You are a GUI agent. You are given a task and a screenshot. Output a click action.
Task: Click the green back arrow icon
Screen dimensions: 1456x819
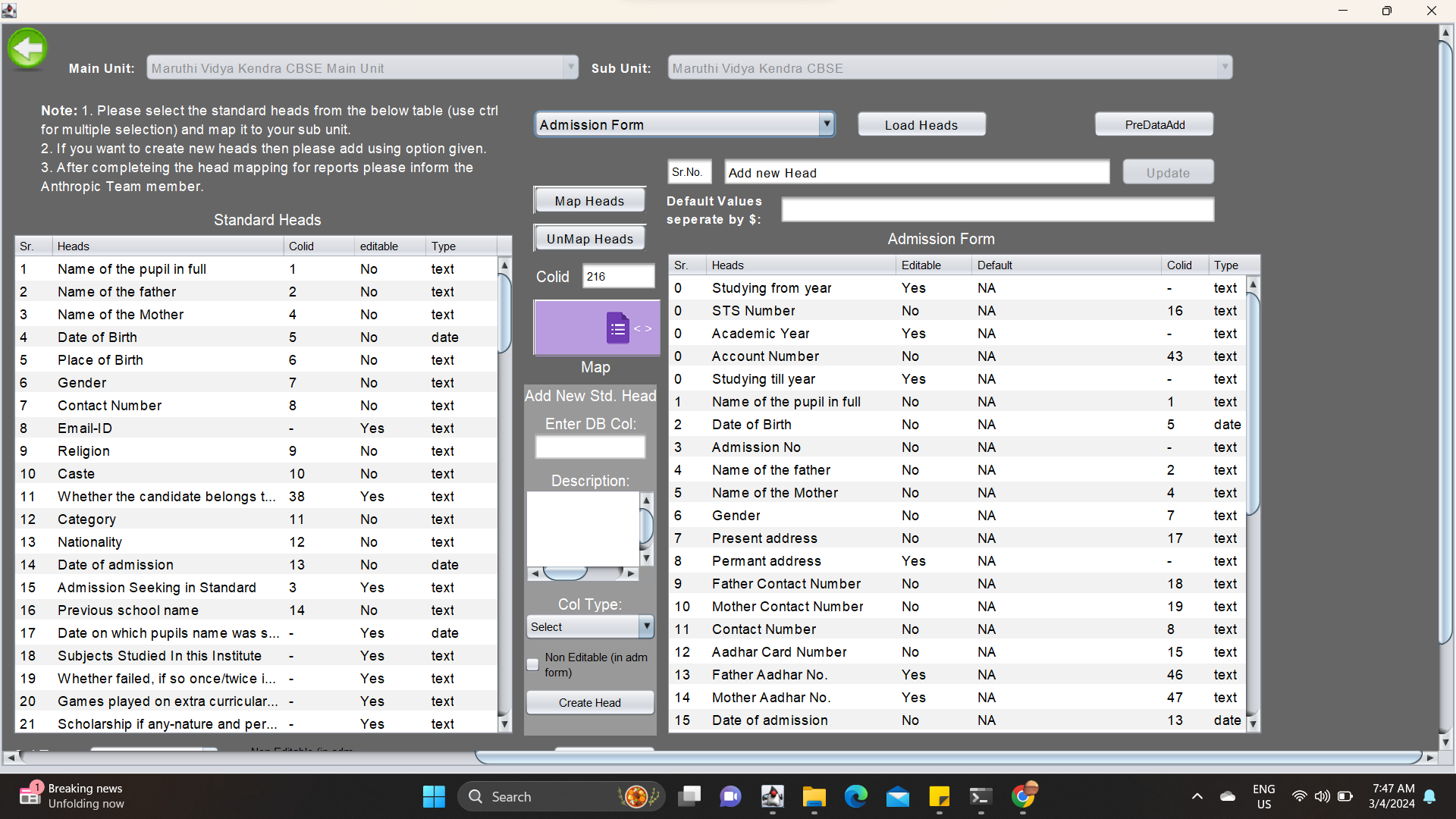[28, 49]
